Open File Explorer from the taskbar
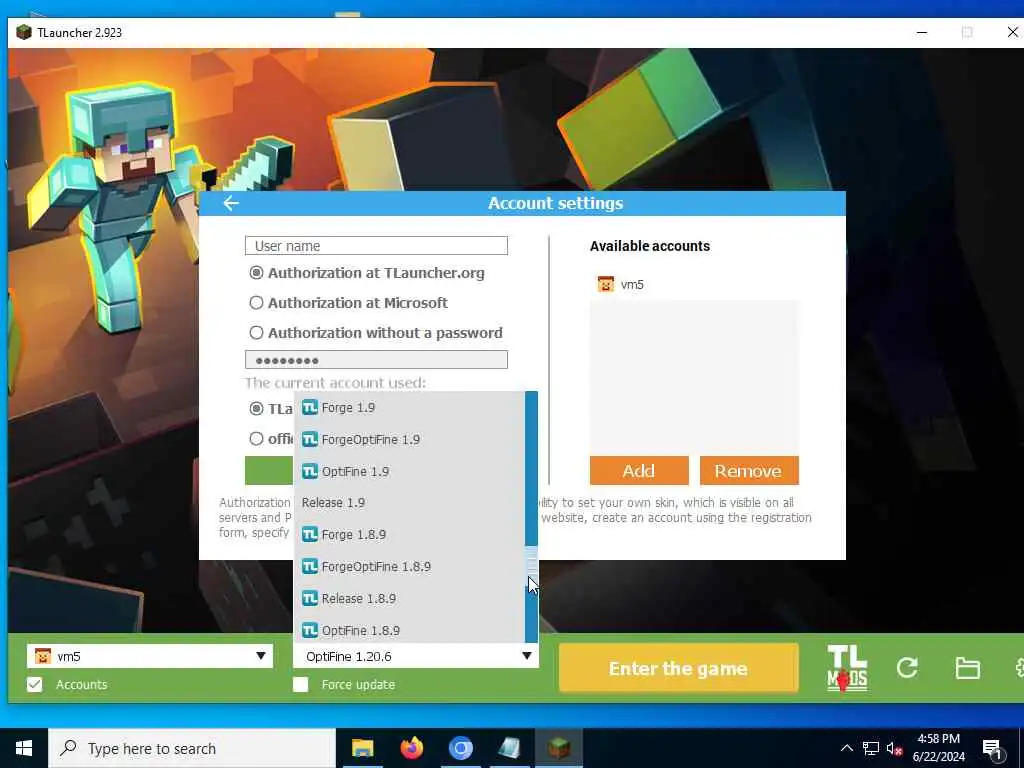Screen dimensions: 1024x768 [362, 748]
